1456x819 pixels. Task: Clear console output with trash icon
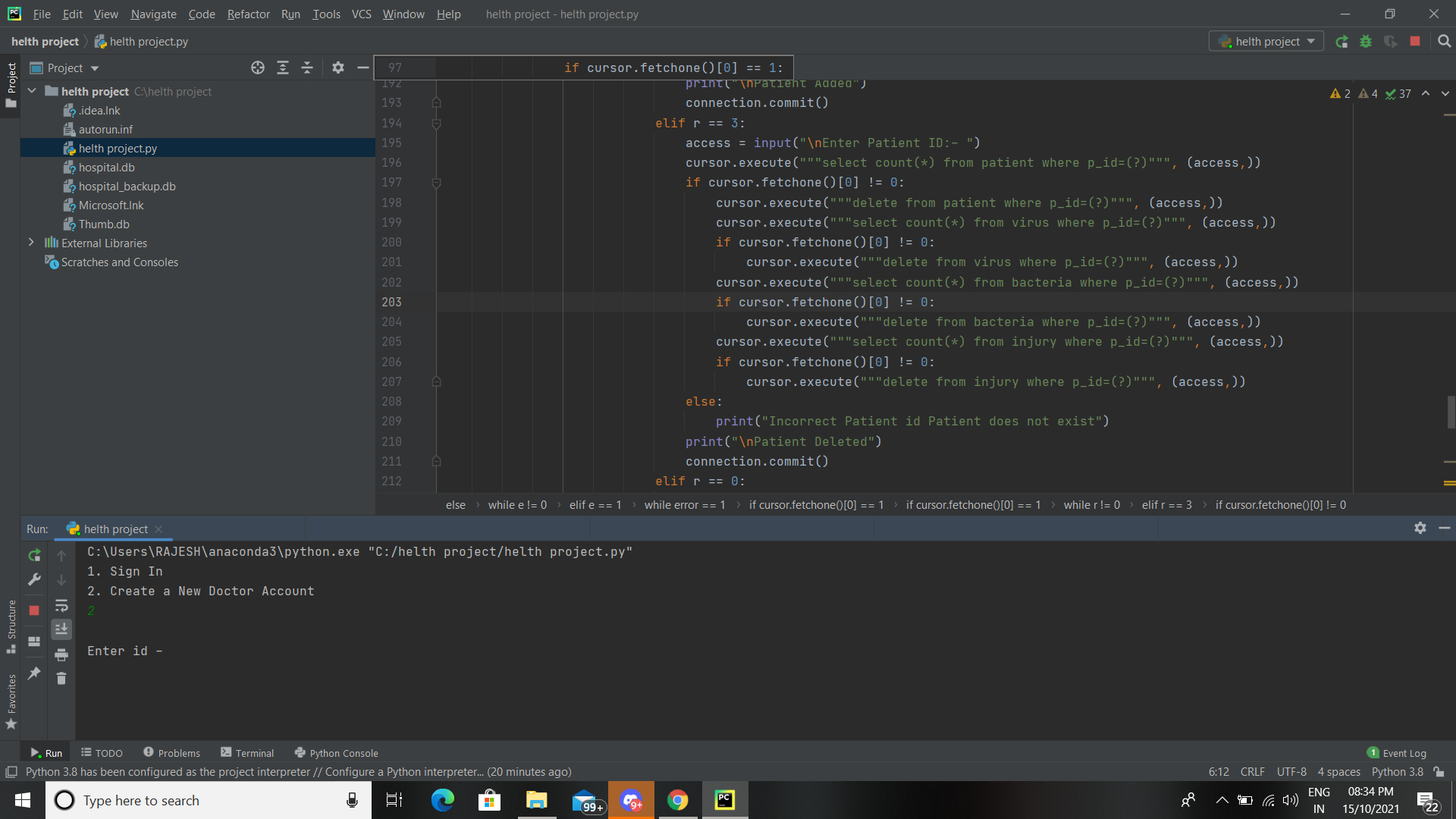[x=61, y=679]
